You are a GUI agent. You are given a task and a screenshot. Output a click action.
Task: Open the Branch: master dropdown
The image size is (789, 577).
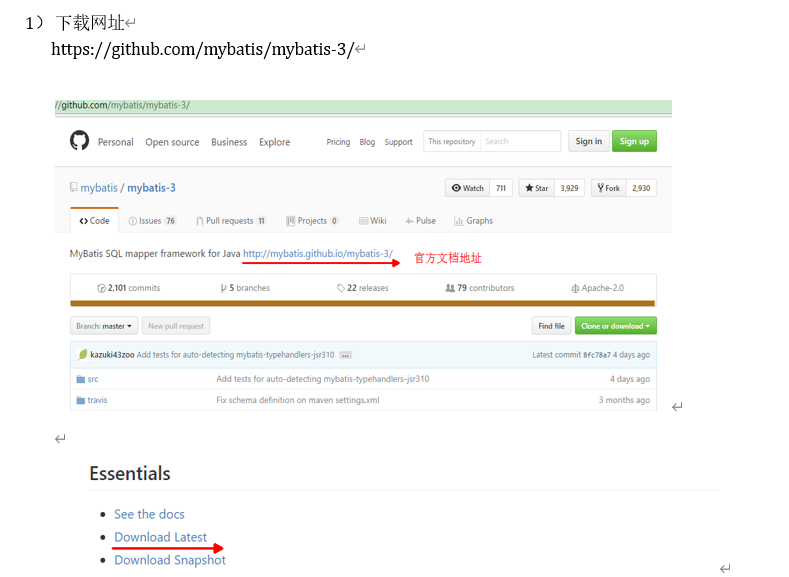pyautogui.click(x=104, y=326)
